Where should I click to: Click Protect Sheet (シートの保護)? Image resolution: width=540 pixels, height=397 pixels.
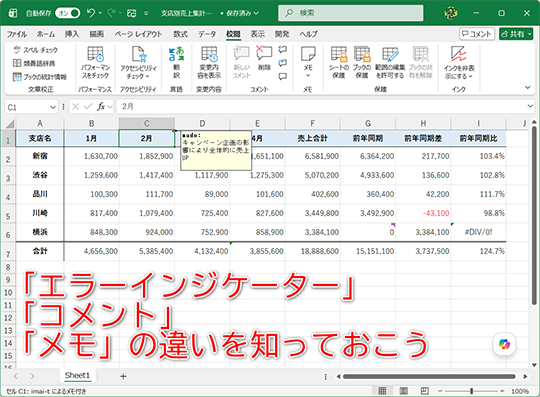pyautogui.click(x=339, y=63)
